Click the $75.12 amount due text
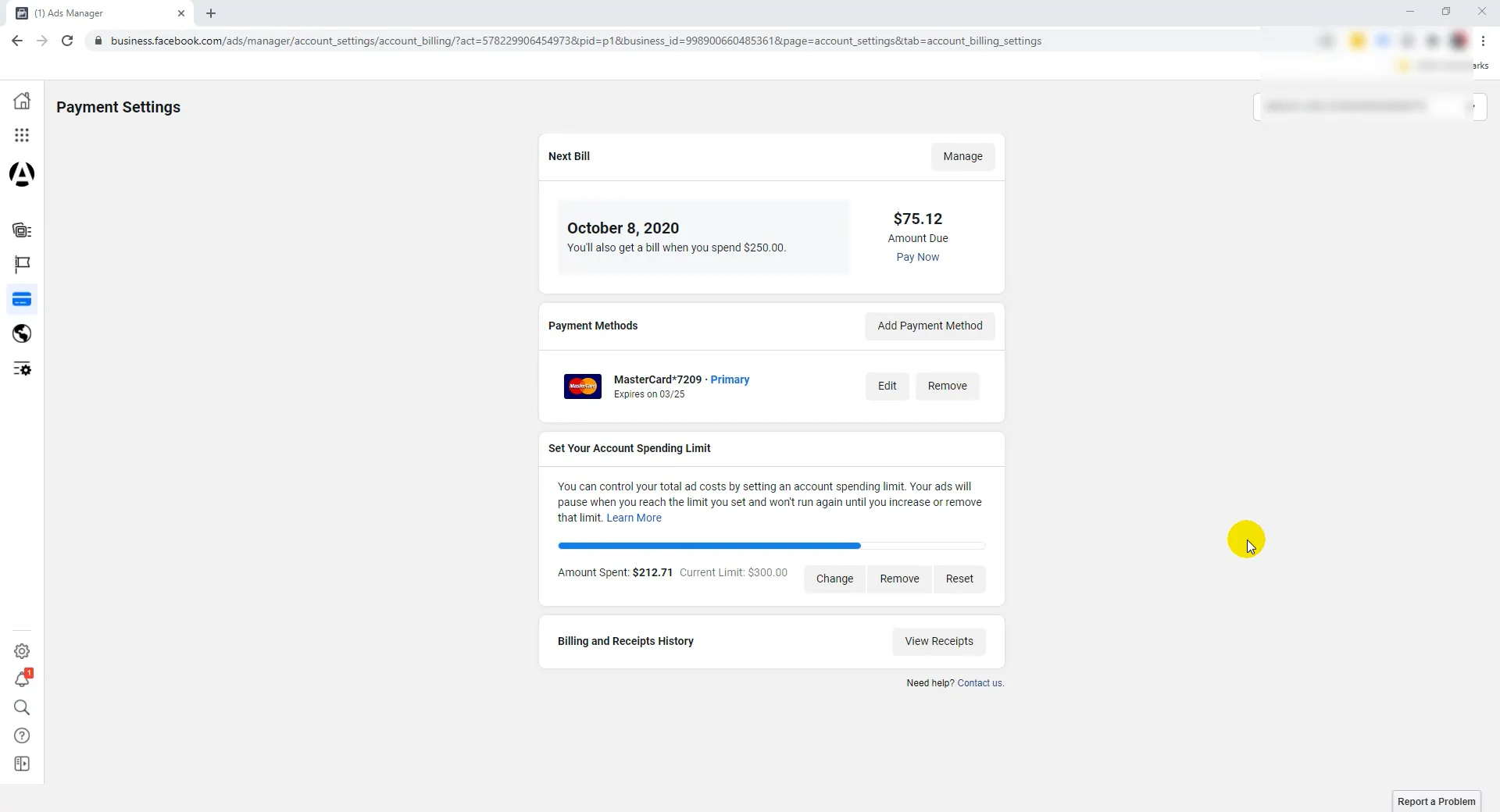This screenshot has height=812, width=1500. (918, 219)
